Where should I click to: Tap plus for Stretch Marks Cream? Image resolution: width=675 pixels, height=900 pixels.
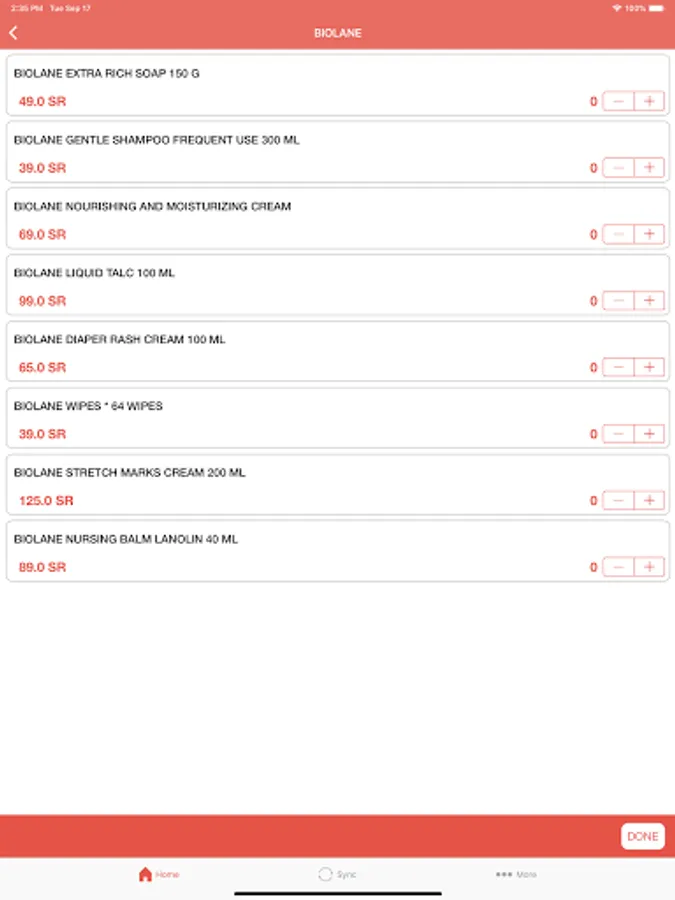pyautogui.click(x=649, y=501)
